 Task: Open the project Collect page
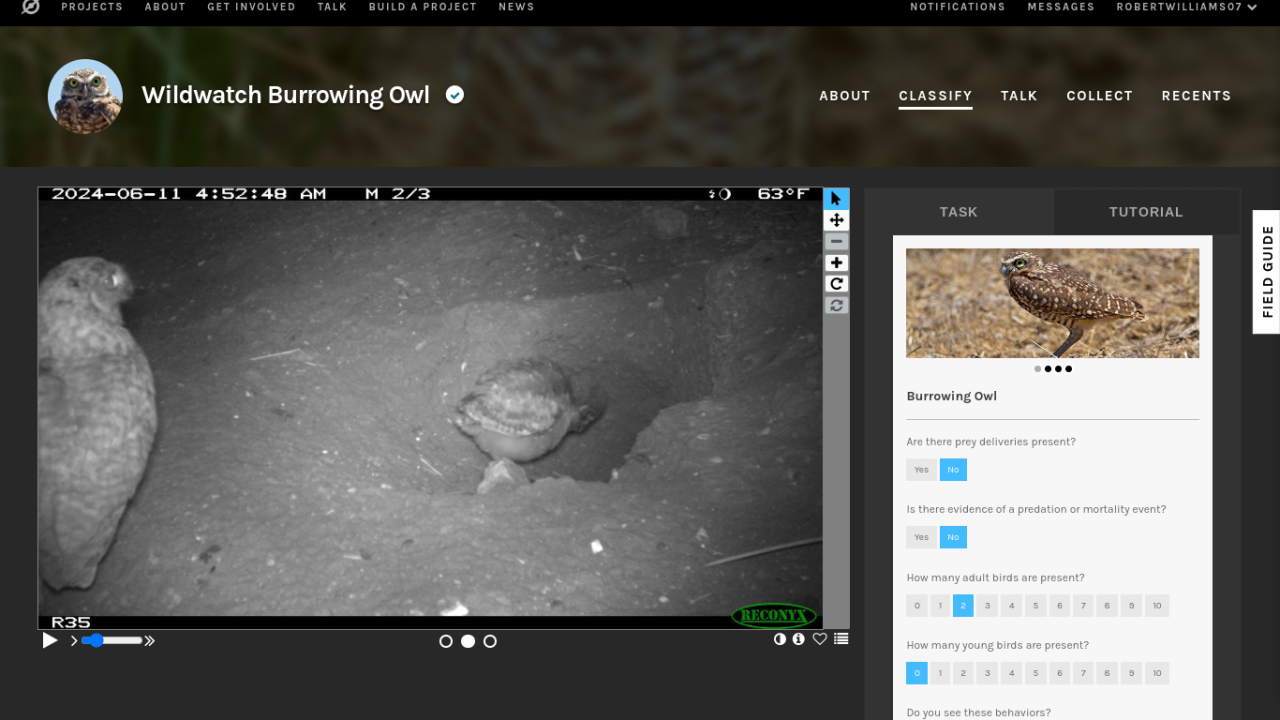[1100, 96]
